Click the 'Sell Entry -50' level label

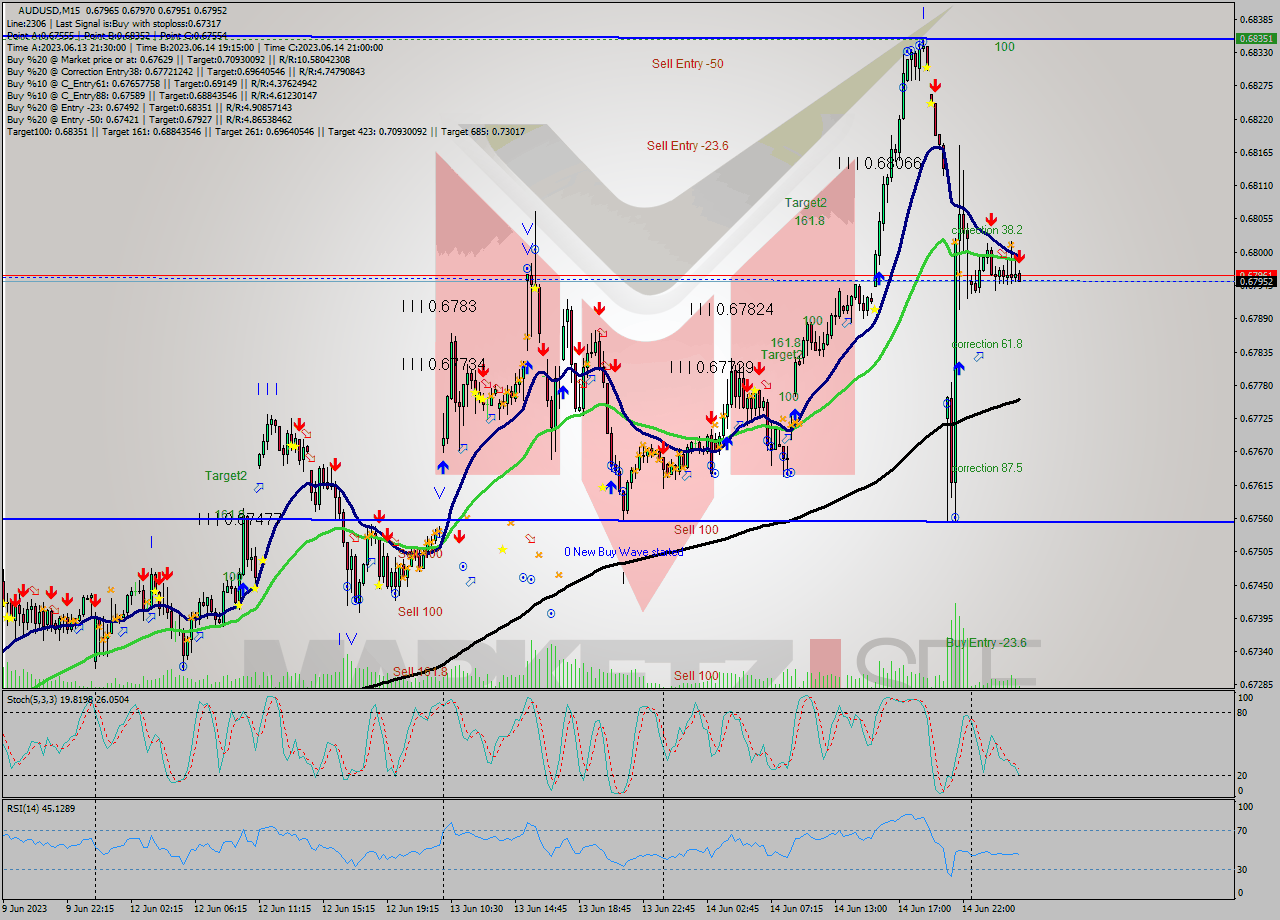coord(687,63)
